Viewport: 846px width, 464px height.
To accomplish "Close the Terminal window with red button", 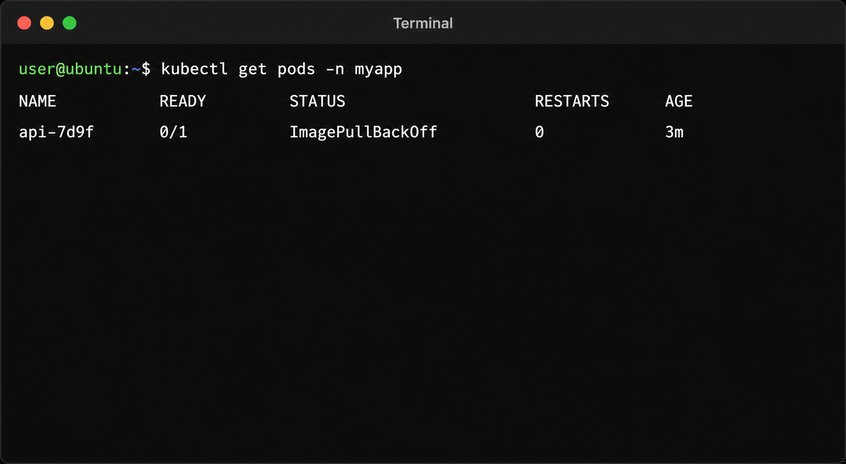I will (x=24, y=23).
